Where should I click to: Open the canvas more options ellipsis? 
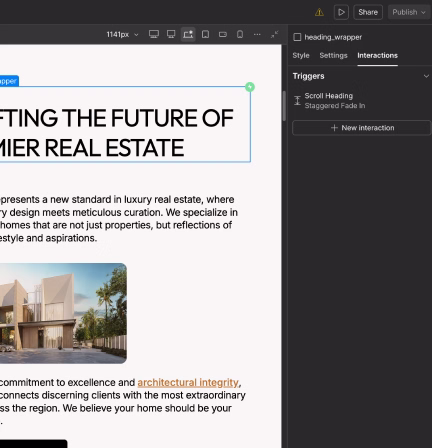click(257, 34)
